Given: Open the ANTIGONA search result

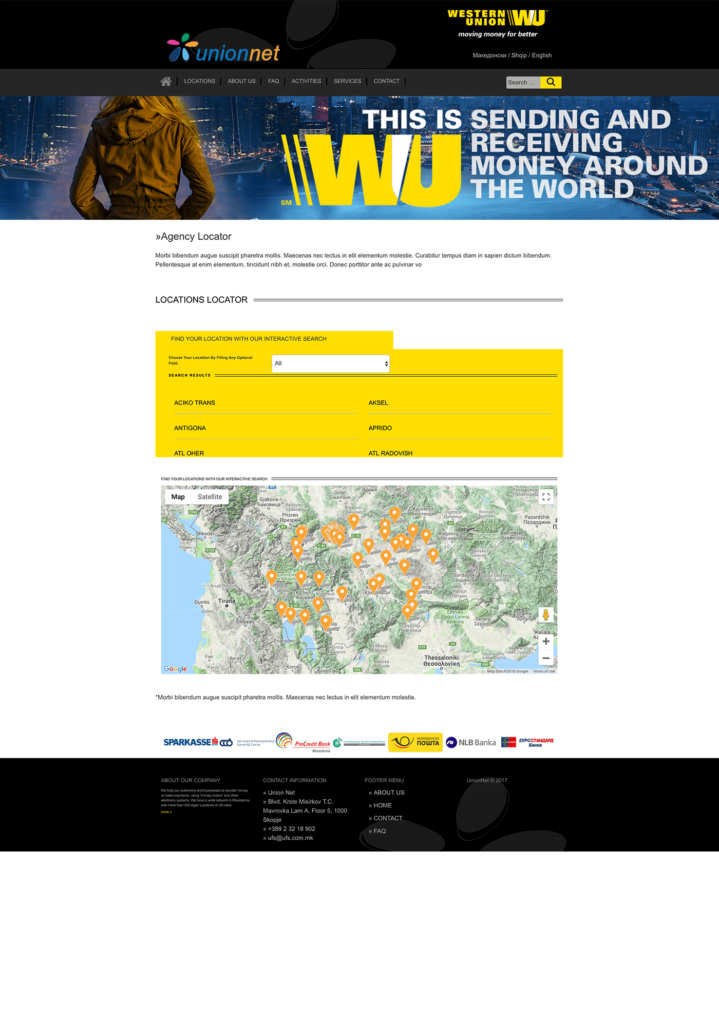Looking at the screenshot, I should click(x=190, y=428).
